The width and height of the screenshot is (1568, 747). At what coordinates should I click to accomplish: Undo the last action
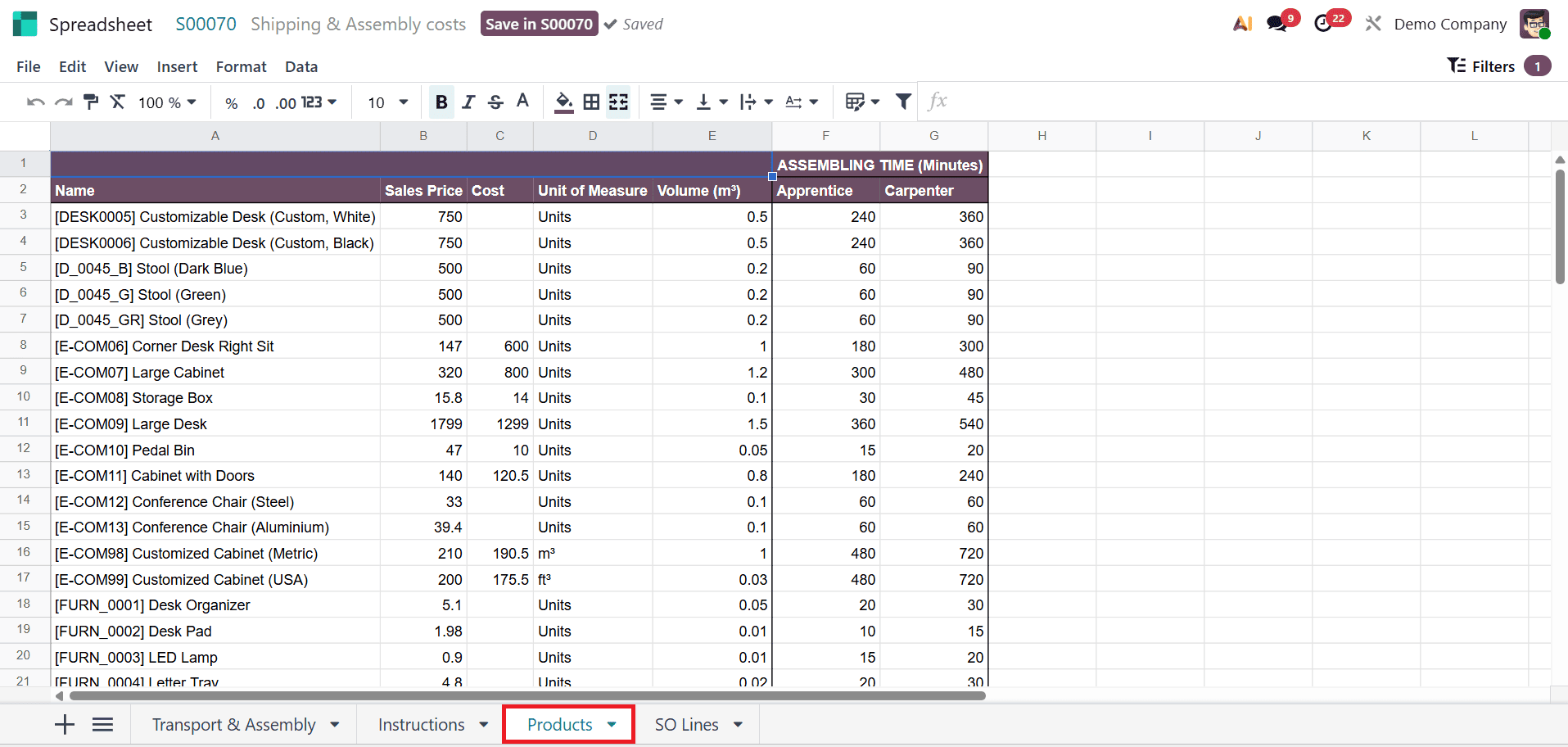tap(34, 102)
